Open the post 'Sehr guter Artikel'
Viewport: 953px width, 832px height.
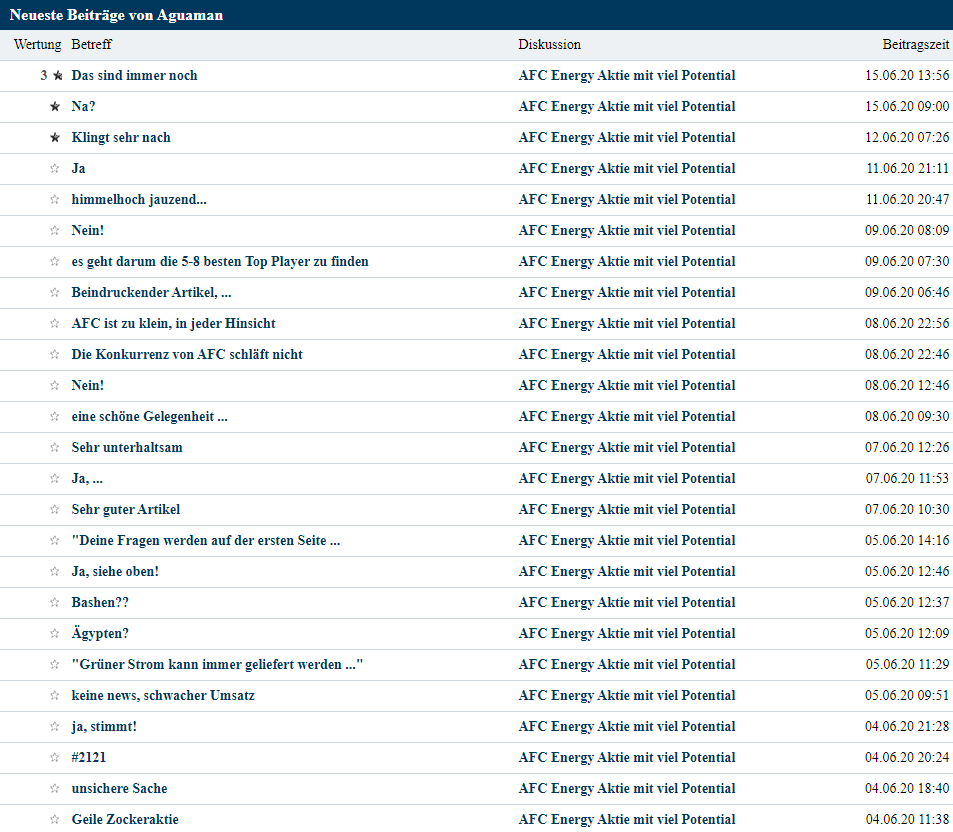(126, 510)
